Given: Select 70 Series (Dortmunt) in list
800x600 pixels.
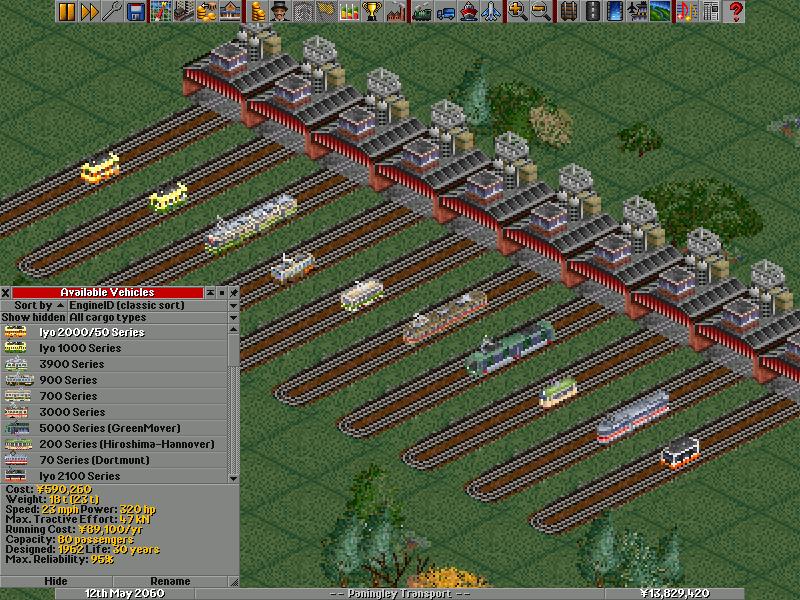Looking at the screenshot, I should [x=114, y=460].
